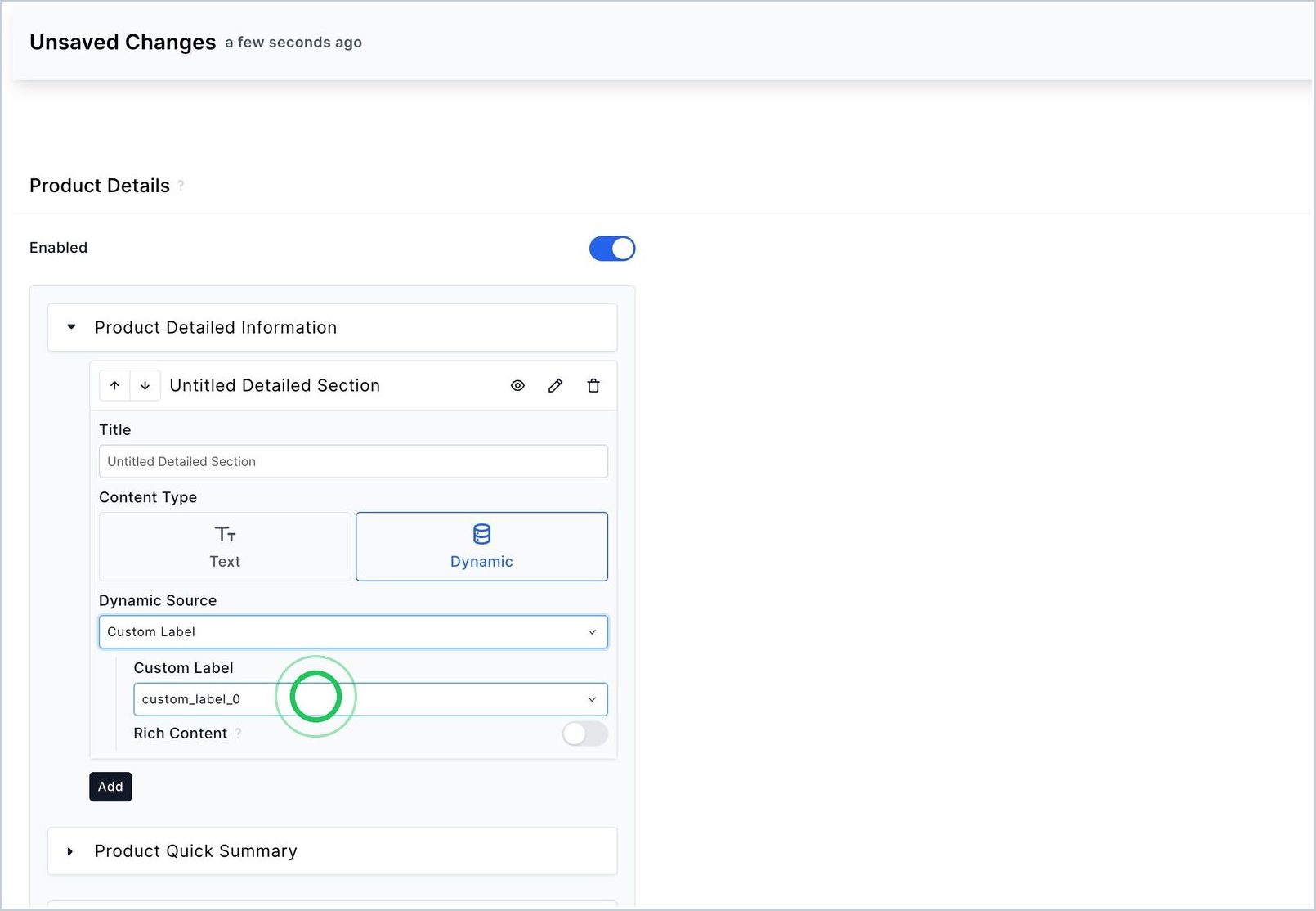
Task: Move Untitled Detailed Section up
Action: click(114, 385)
